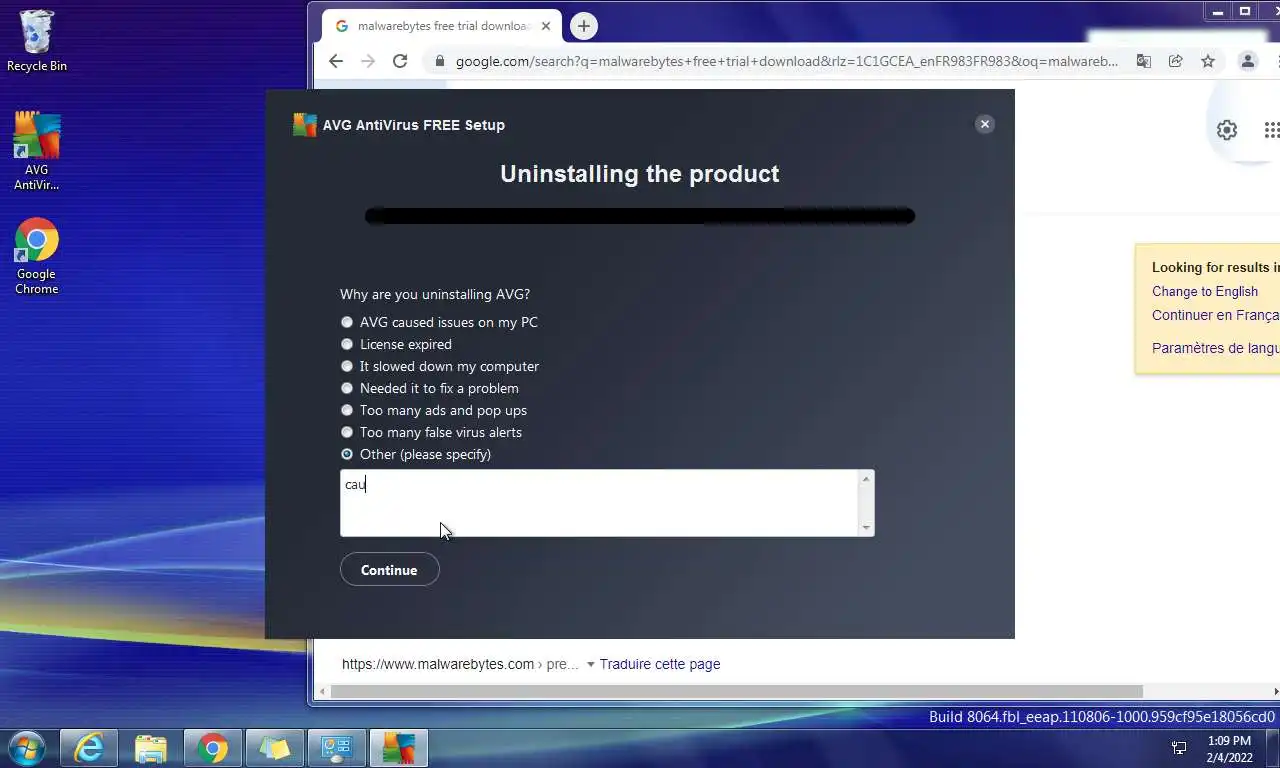Open Windows Explorer from taskbar
The width and height of the screenshot is (1280, 768).
pos(150,748)
